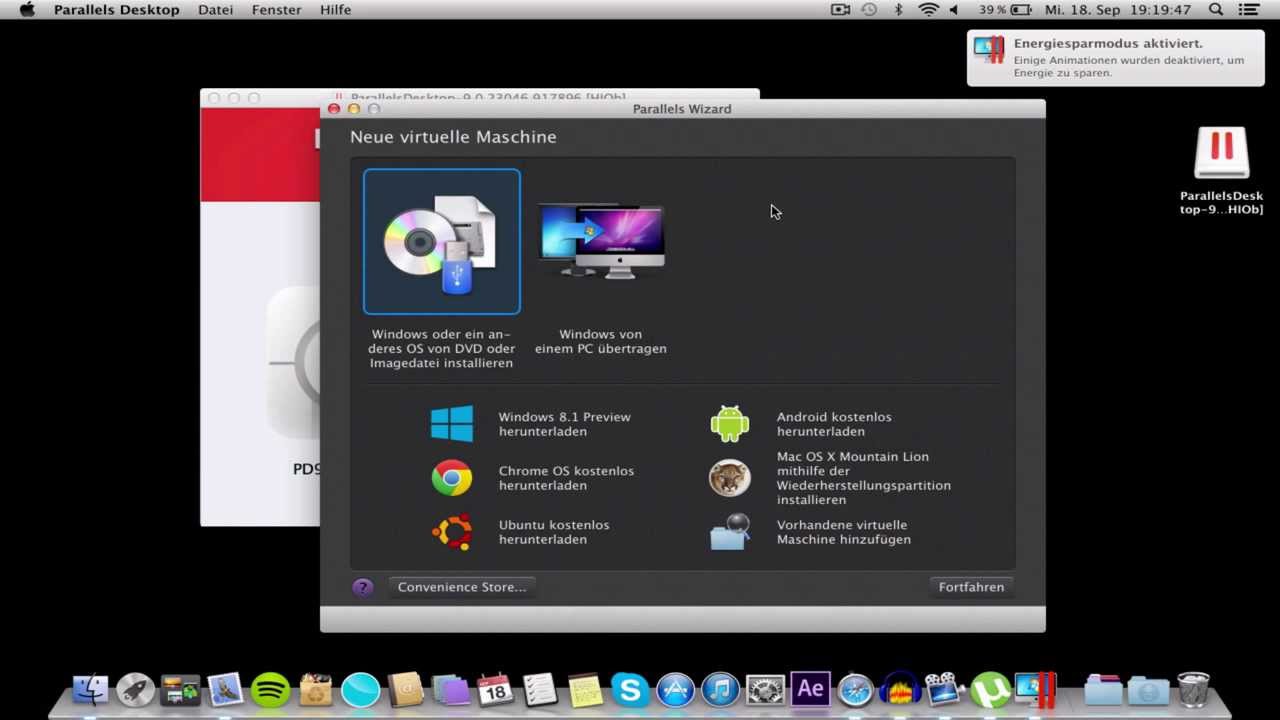The width and height of the screenshot is (1280, 720).
Task: Open Notification Center list icon
Action: coord(1250,10)
